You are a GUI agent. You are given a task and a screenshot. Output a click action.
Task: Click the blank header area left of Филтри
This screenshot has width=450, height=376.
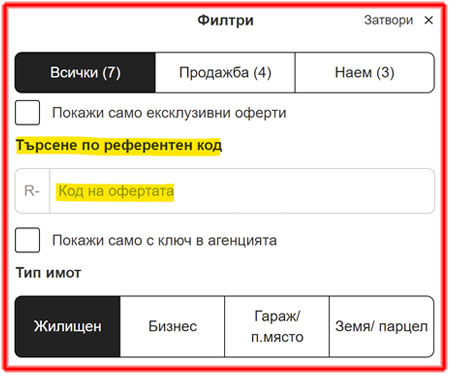click(x=100, y=20)
